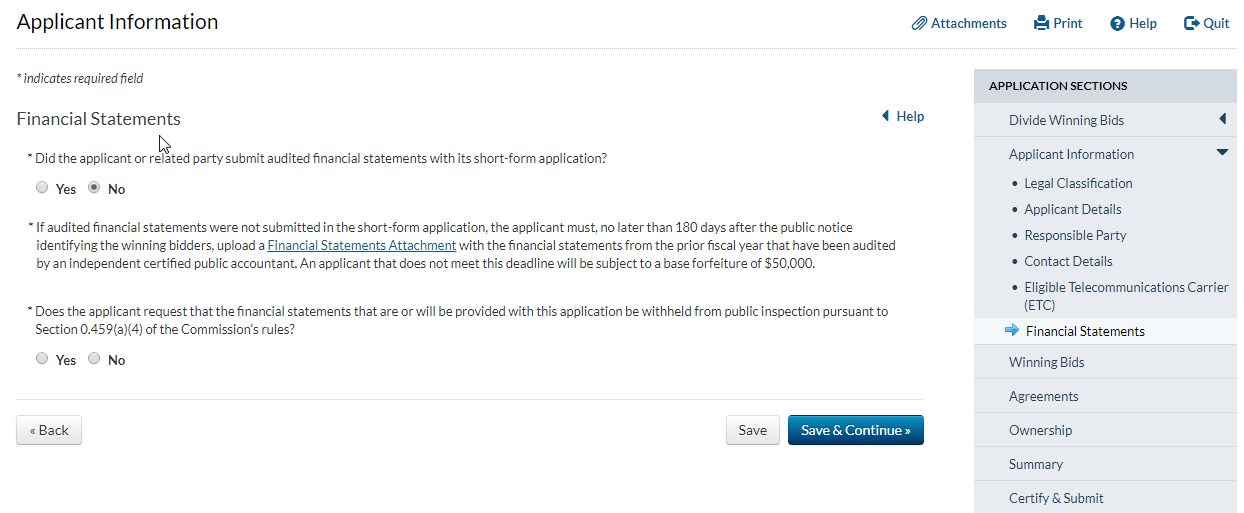Select No for withholding from public inspection
The height and width of the screenshot is (513, 1244).
(94, 358)
